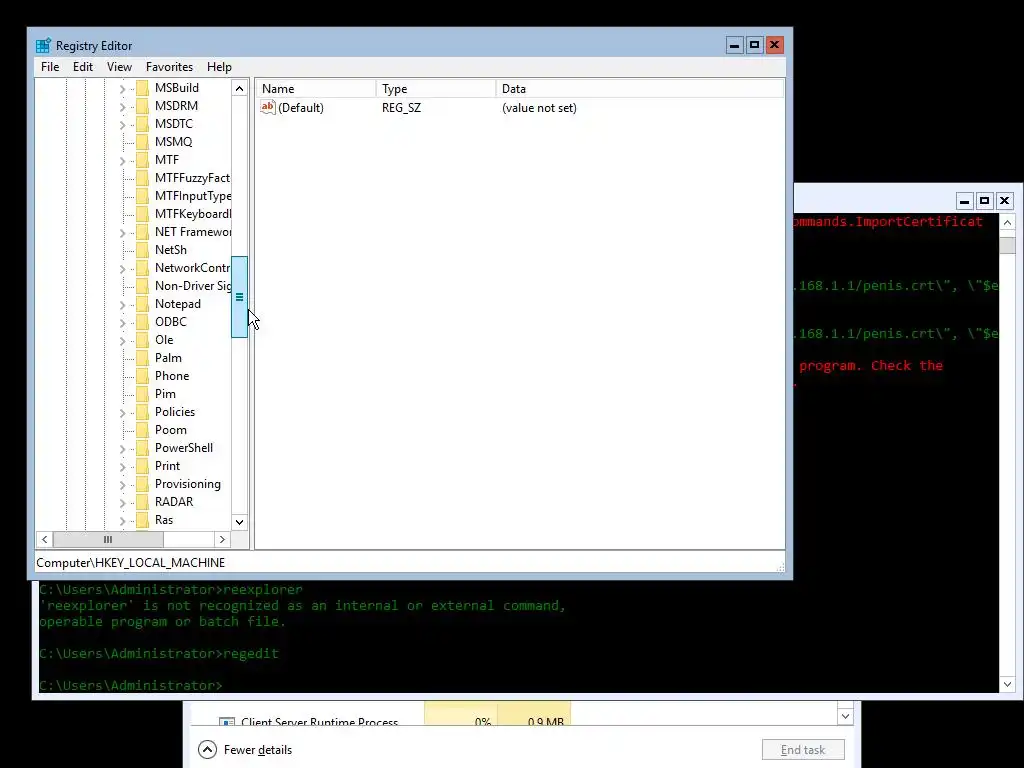Open the Edit menu in Registry Editor
The image size is (1024, 768).
[x=82, y=67]
